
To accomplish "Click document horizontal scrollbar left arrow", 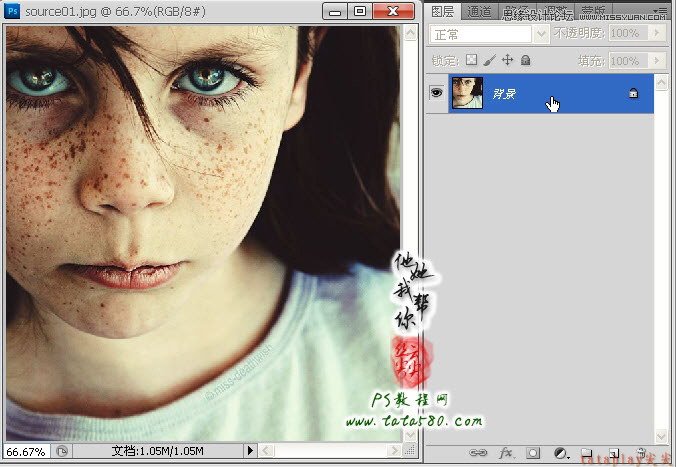I will (x=266, y=451).
